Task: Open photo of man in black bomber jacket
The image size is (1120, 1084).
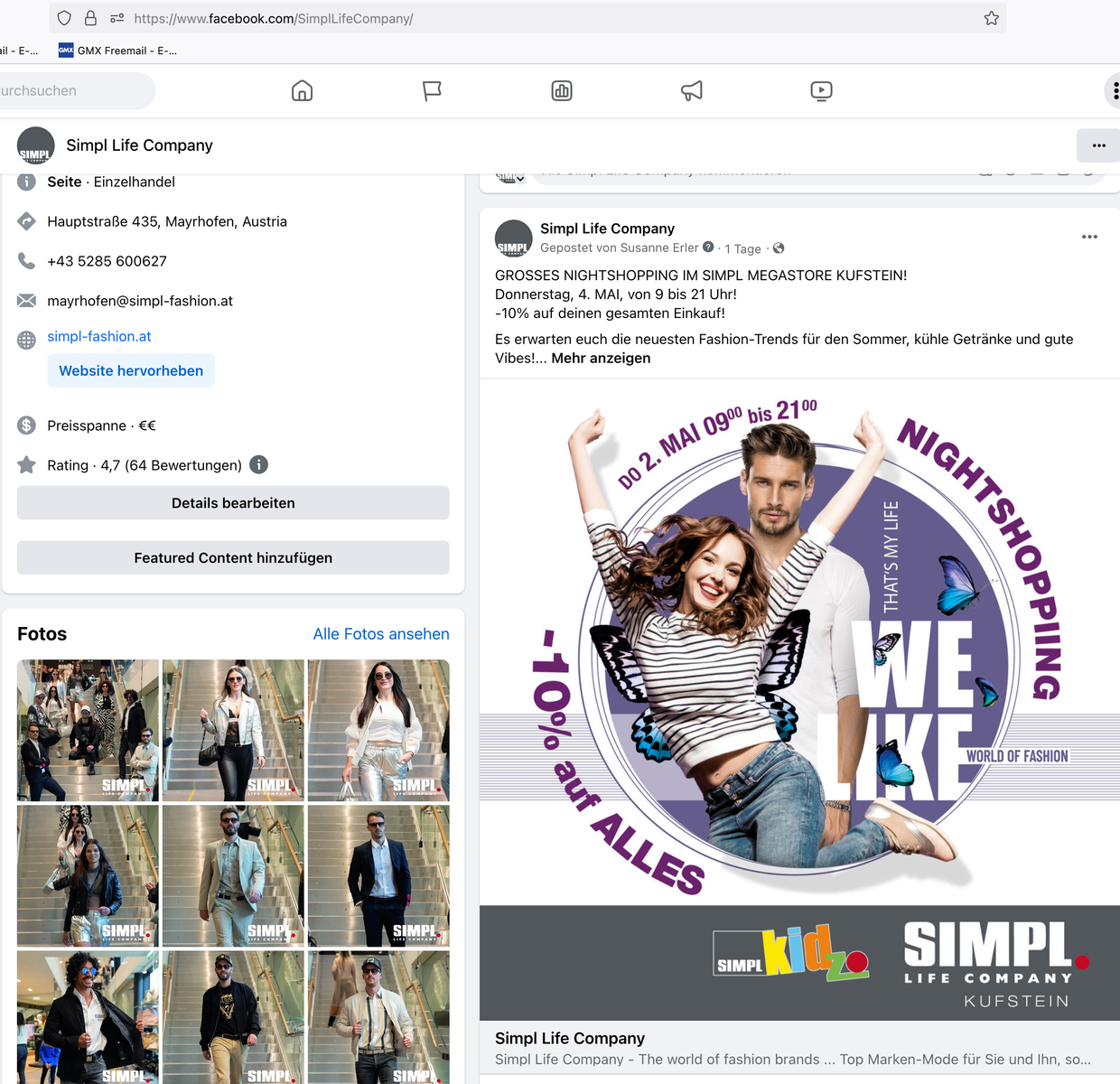Action: point(233,1017)
